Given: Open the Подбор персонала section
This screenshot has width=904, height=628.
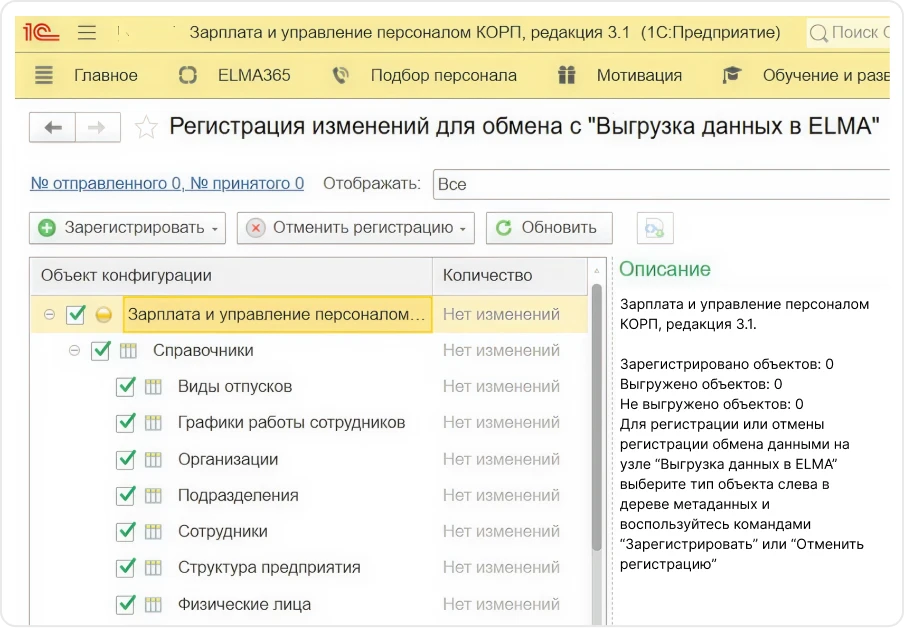Looking at the screenshot, I should coord(425,75).
